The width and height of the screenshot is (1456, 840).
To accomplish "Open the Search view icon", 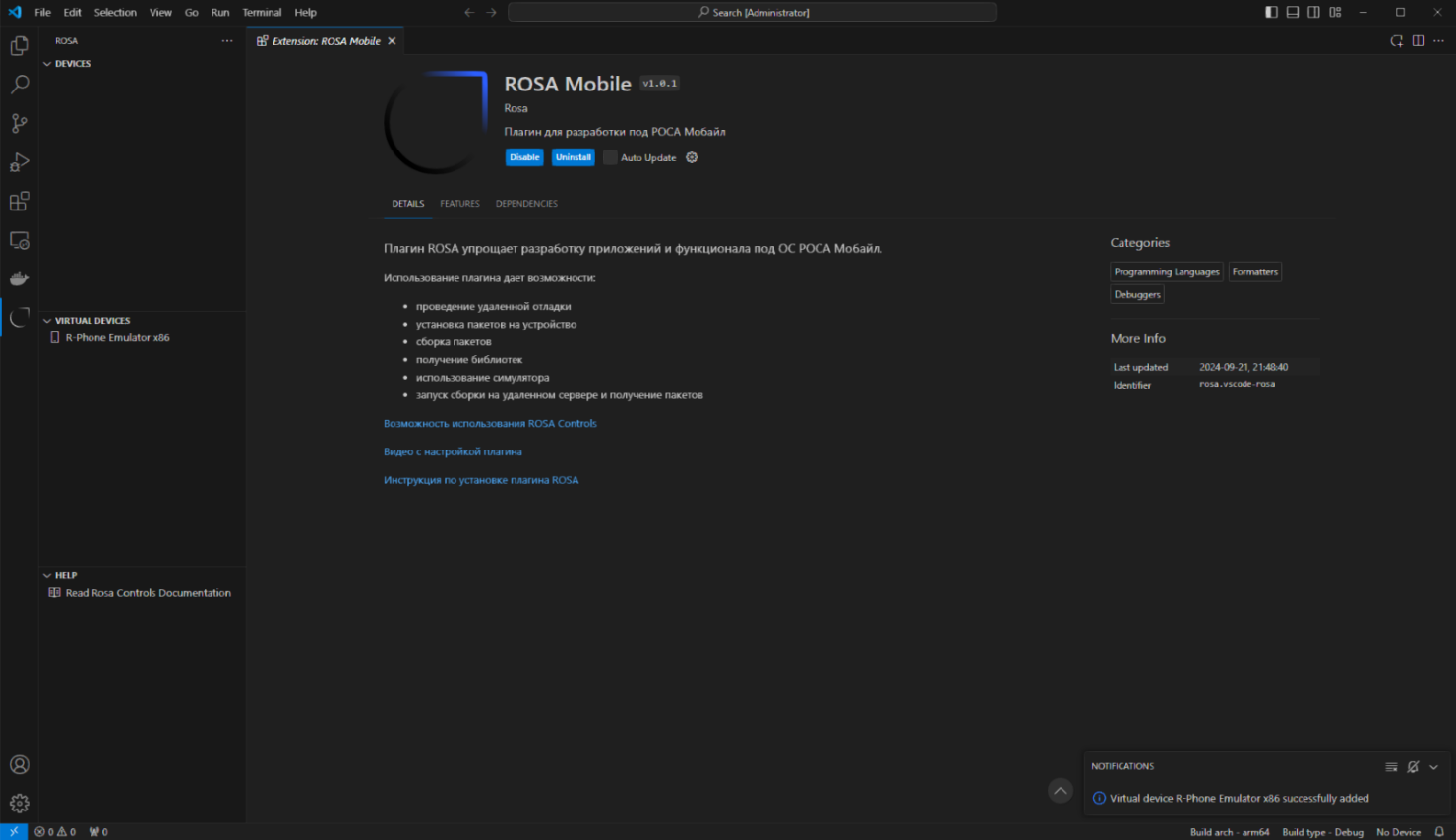I will point(19,85).
